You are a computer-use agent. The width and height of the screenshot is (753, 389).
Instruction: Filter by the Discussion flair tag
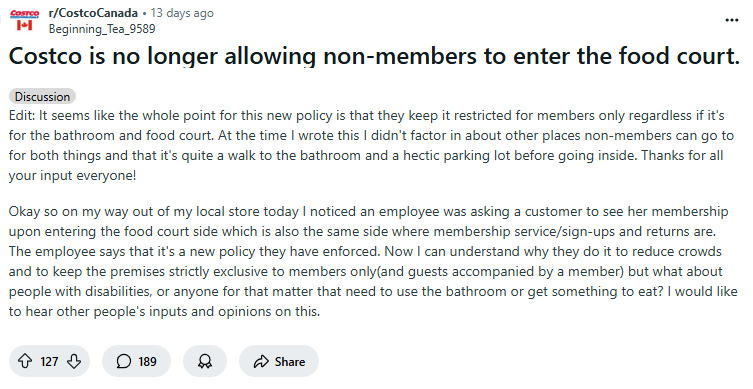(42, 97)
